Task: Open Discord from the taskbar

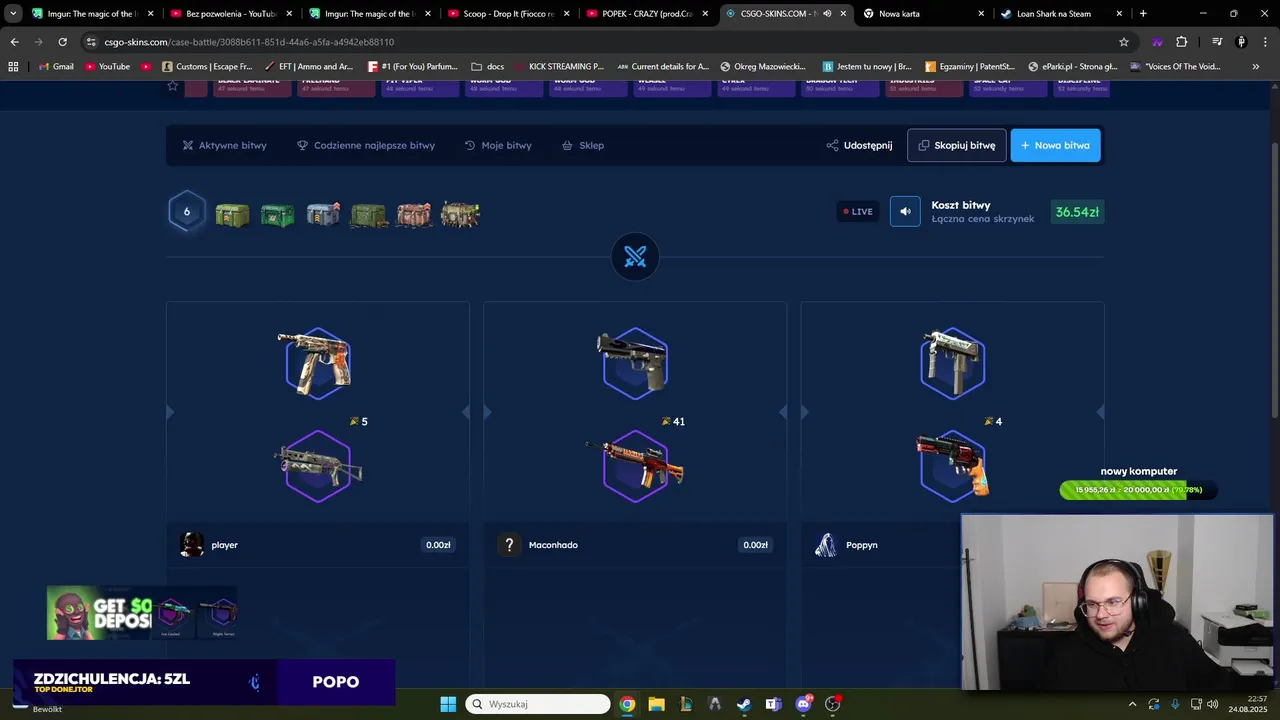Action: point(803,704)
